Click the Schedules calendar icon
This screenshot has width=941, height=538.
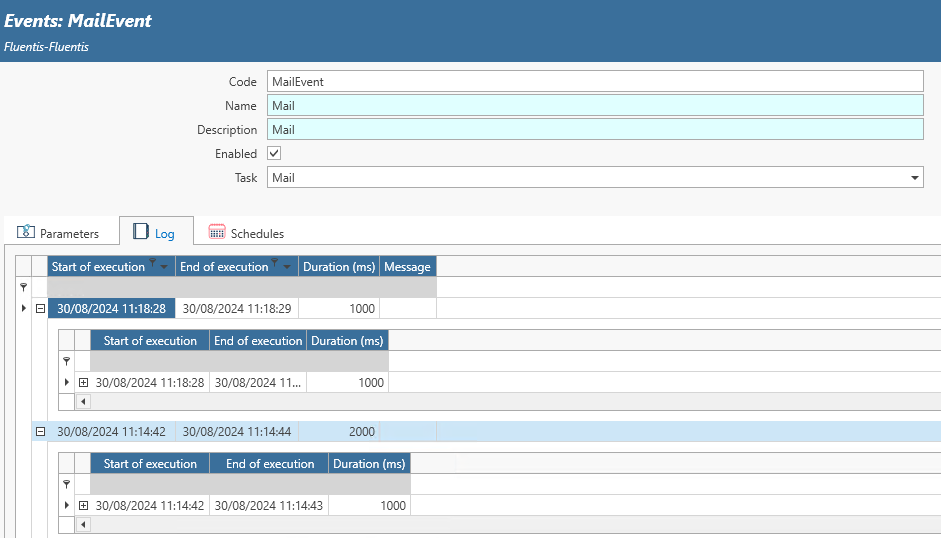coord(217,232)
